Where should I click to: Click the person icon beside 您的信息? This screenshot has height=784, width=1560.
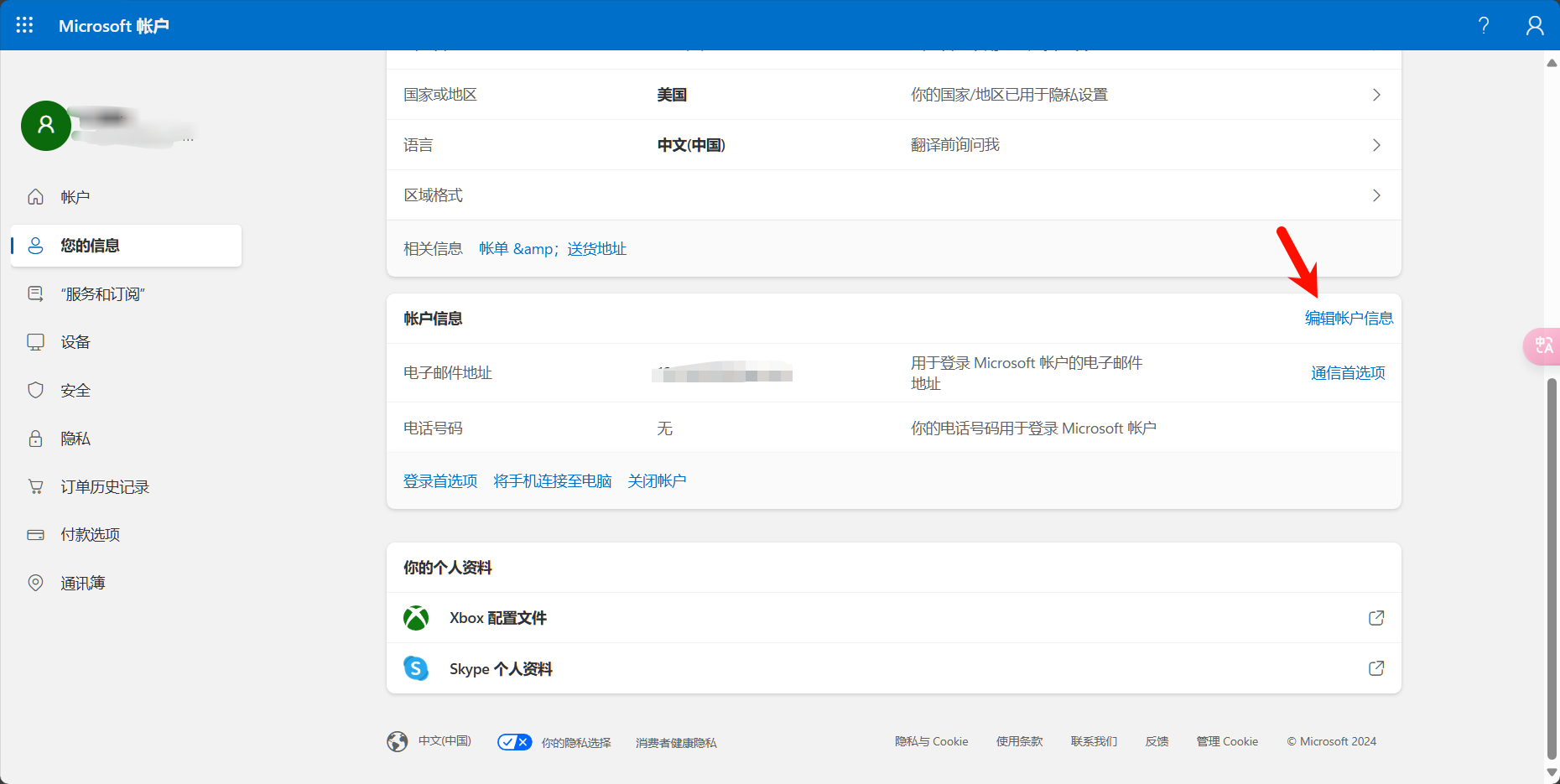35,246
